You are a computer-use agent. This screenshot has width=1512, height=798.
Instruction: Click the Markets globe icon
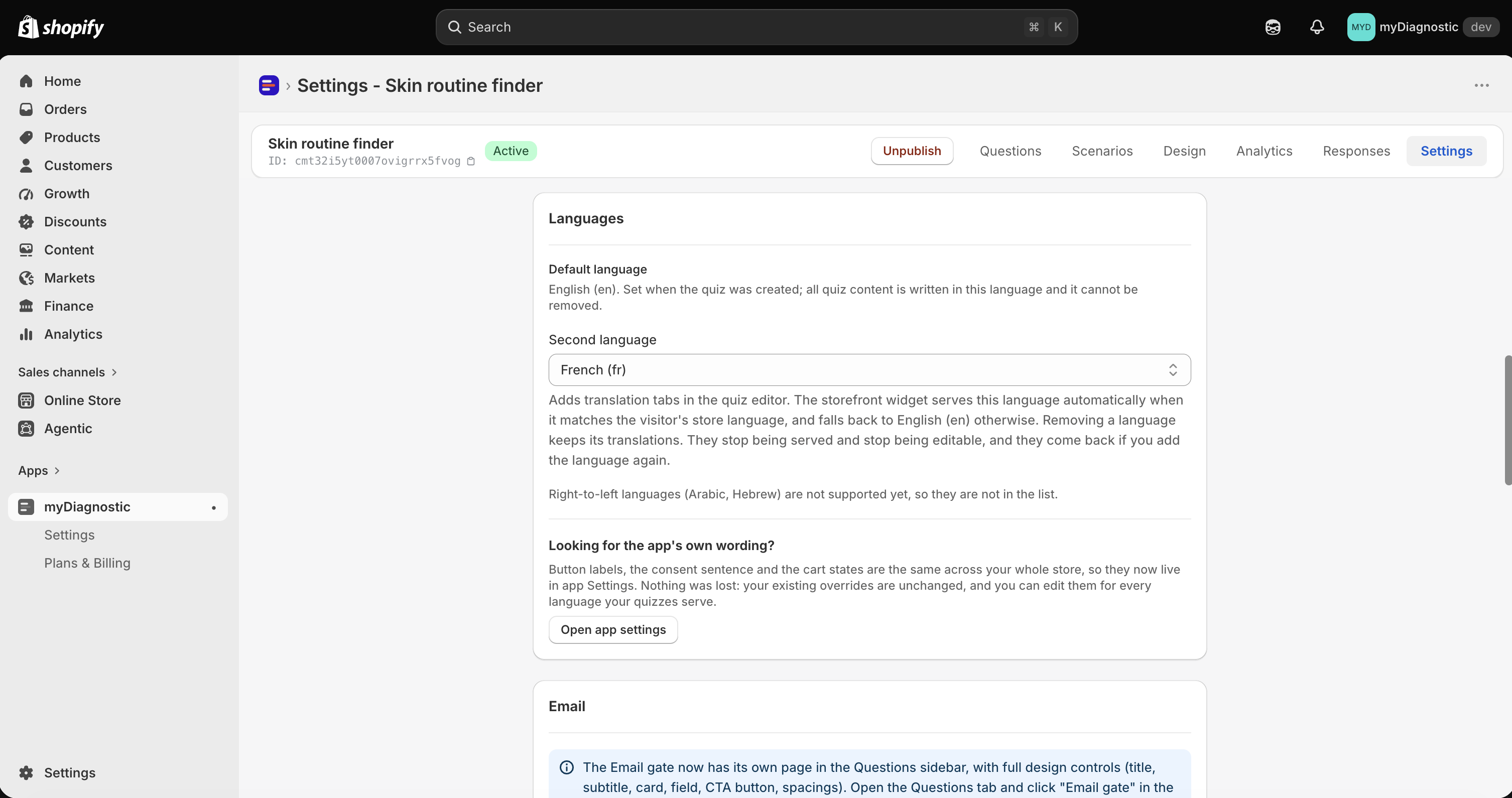click(26, 278)
